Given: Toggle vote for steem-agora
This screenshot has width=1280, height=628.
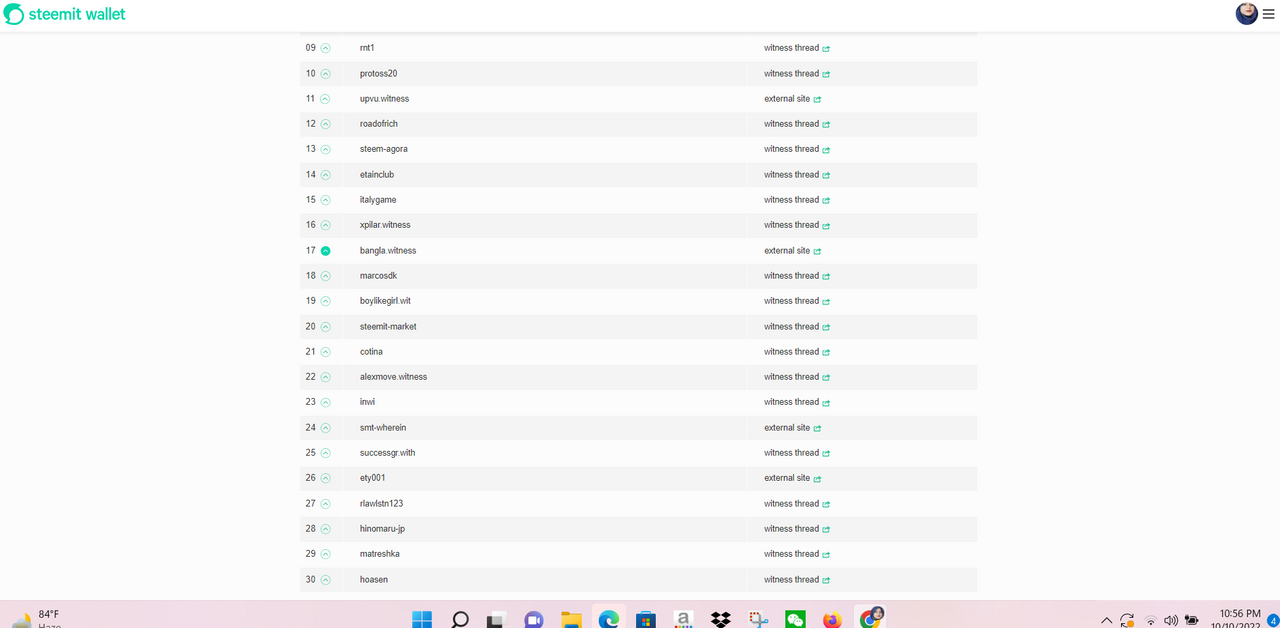Looking at the screenshot, I should point(325,149).
